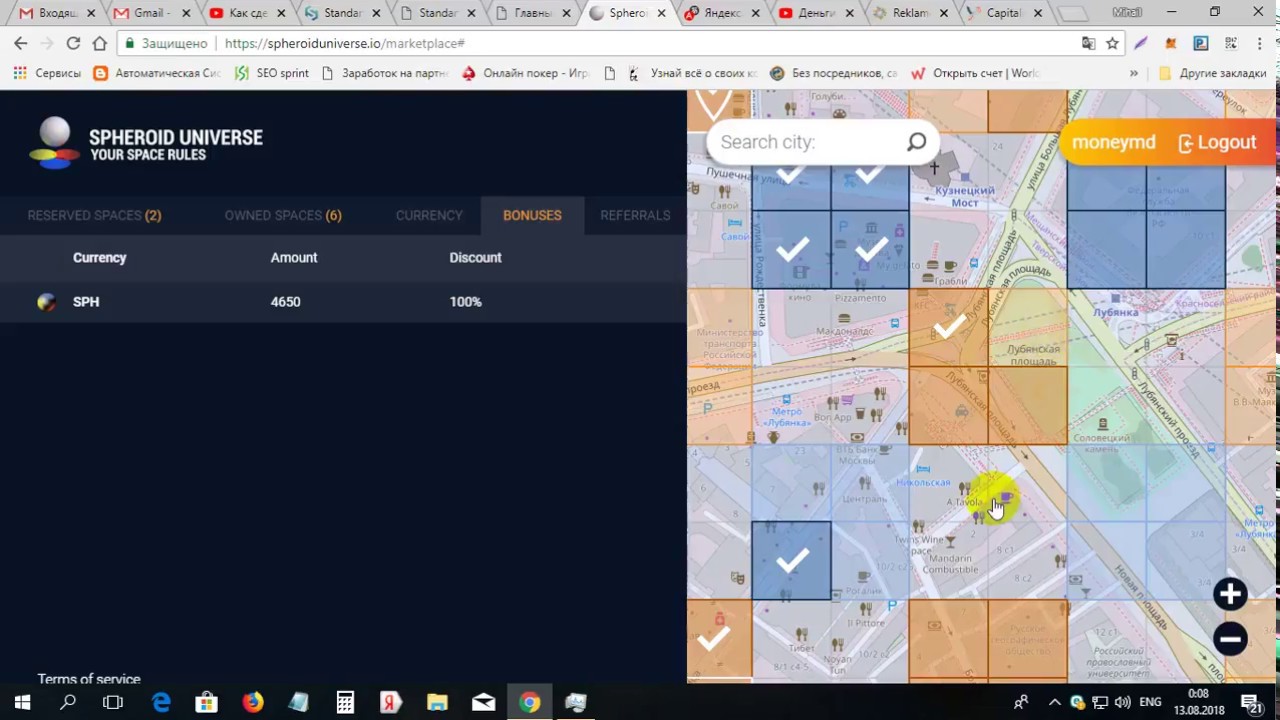1280x720 pixels.
Task: Click the SPH amount value 4650
Action: (285, 302)
